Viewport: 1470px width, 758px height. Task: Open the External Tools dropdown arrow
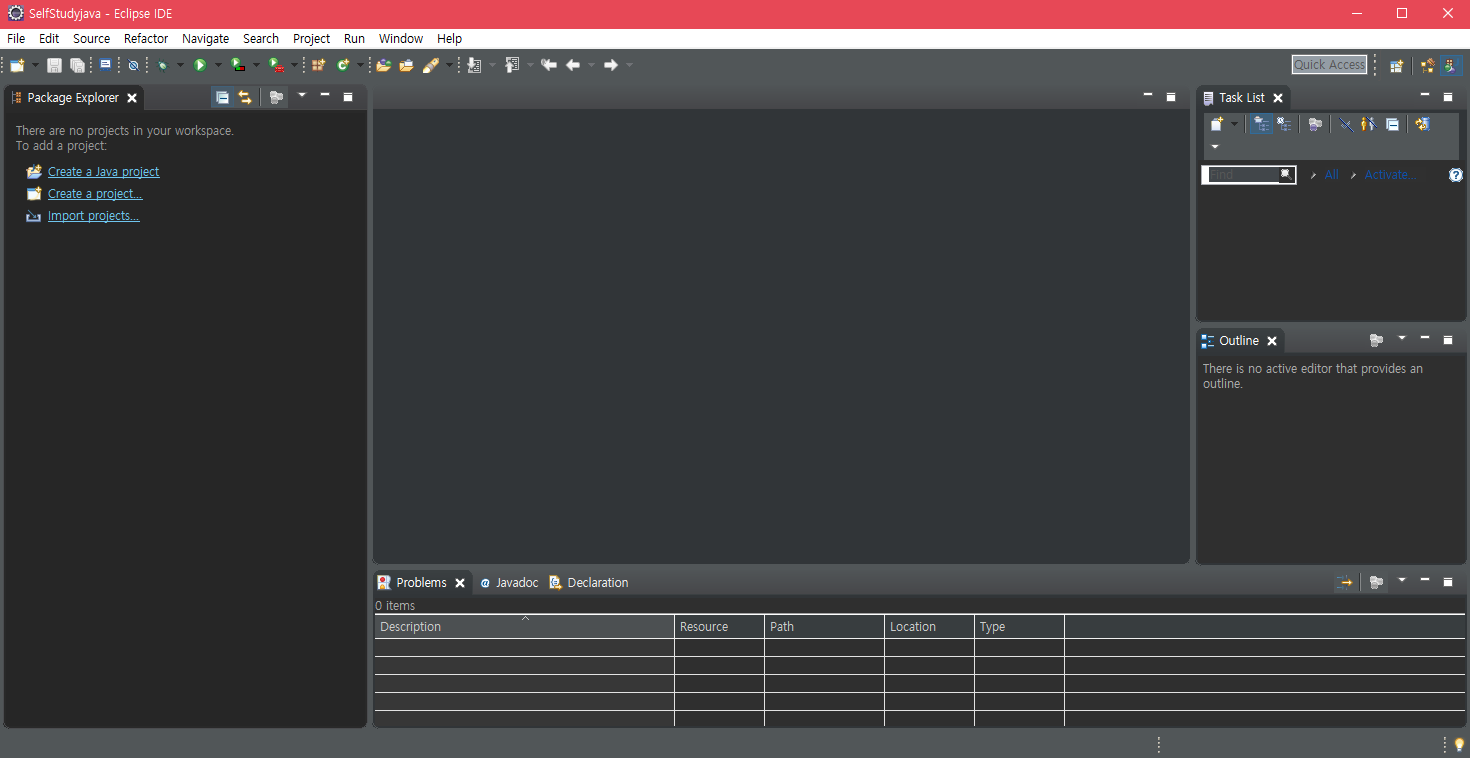pos(294,65)
